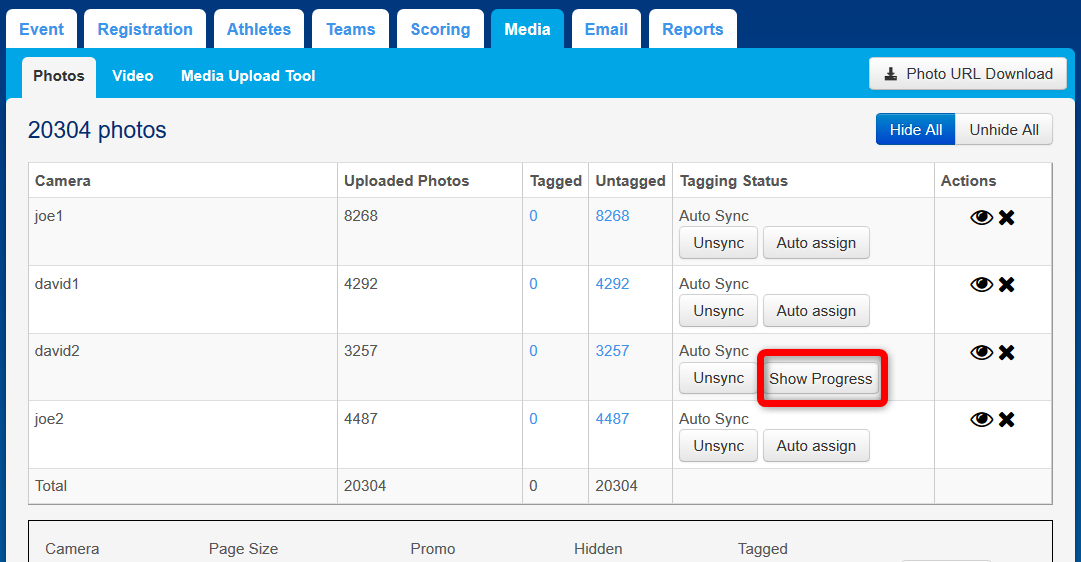
Task: Click Hide All button
Action: tap(915, 130)
